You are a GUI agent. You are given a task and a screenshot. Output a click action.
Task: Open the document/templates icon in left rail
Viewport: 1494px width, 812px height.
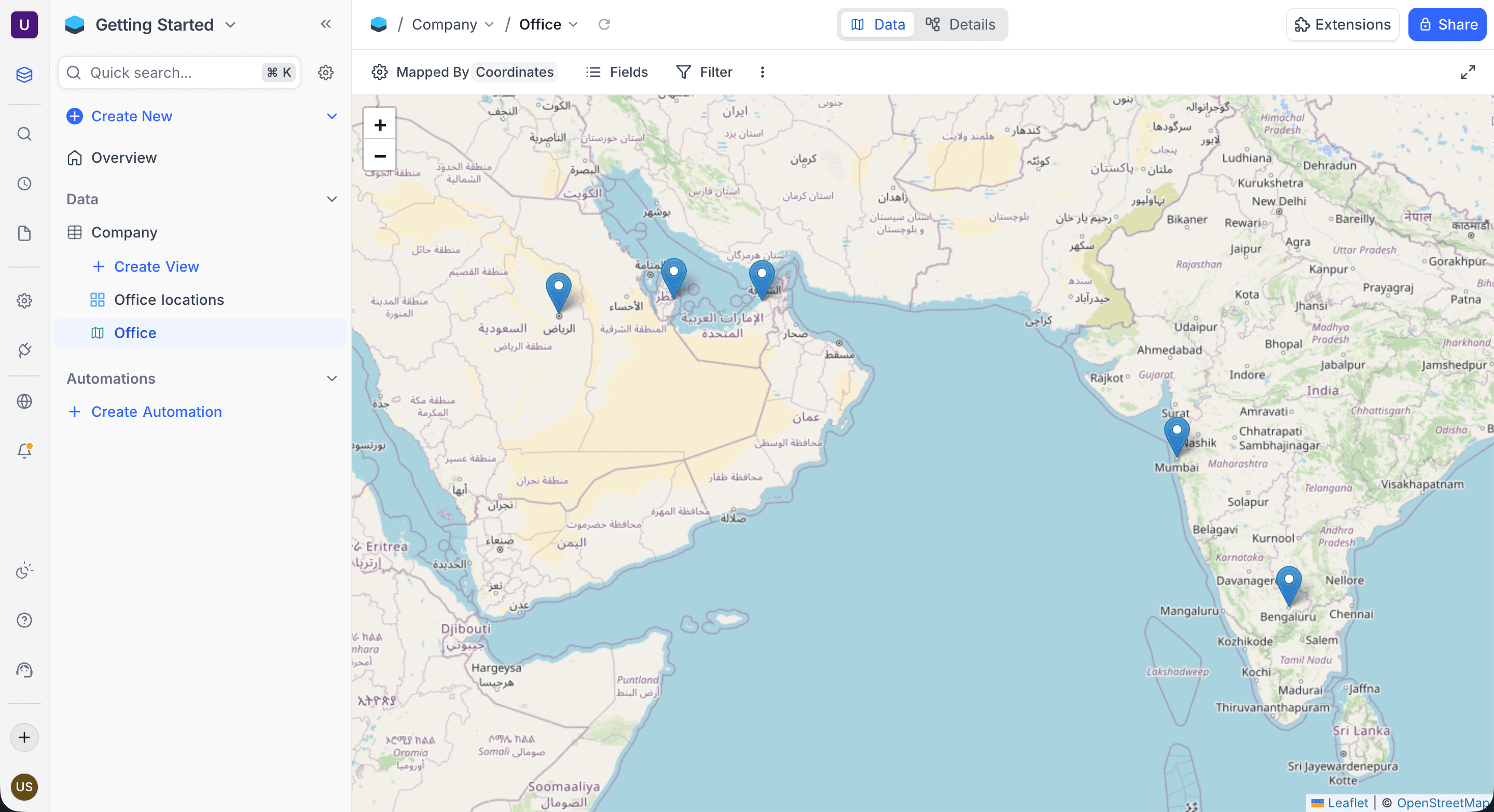(24, 233)
